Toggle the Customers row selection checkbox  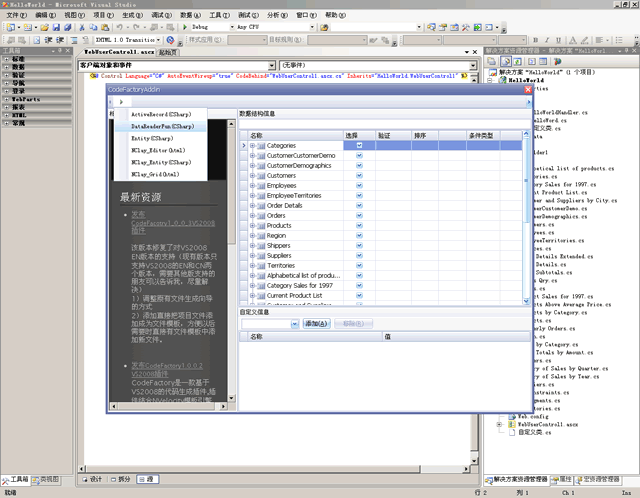tap(359, 176)
